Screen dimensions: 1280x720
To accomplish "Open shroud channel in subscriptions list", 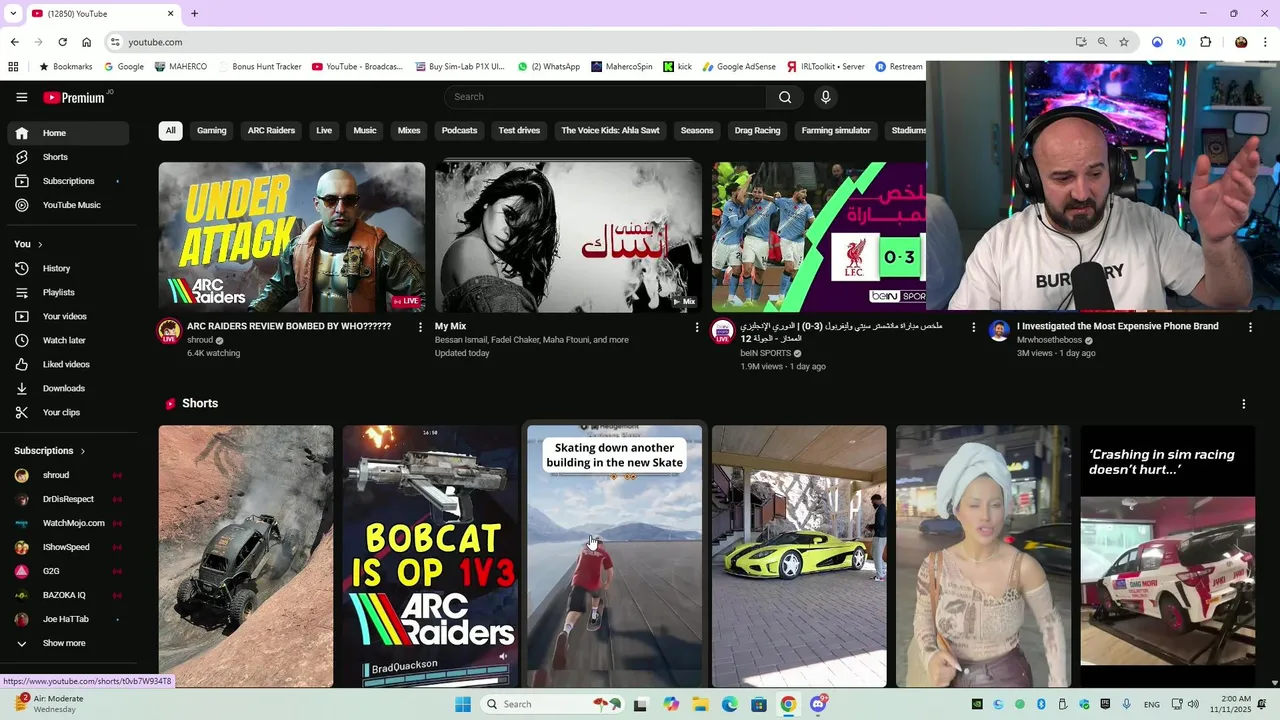I will tap(68, 475).
